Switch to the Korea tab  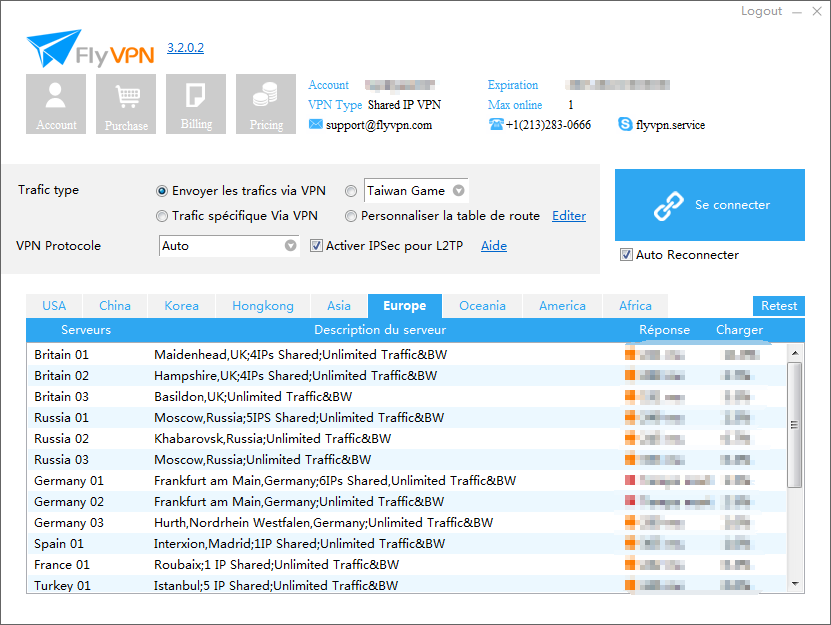[181, 306]
